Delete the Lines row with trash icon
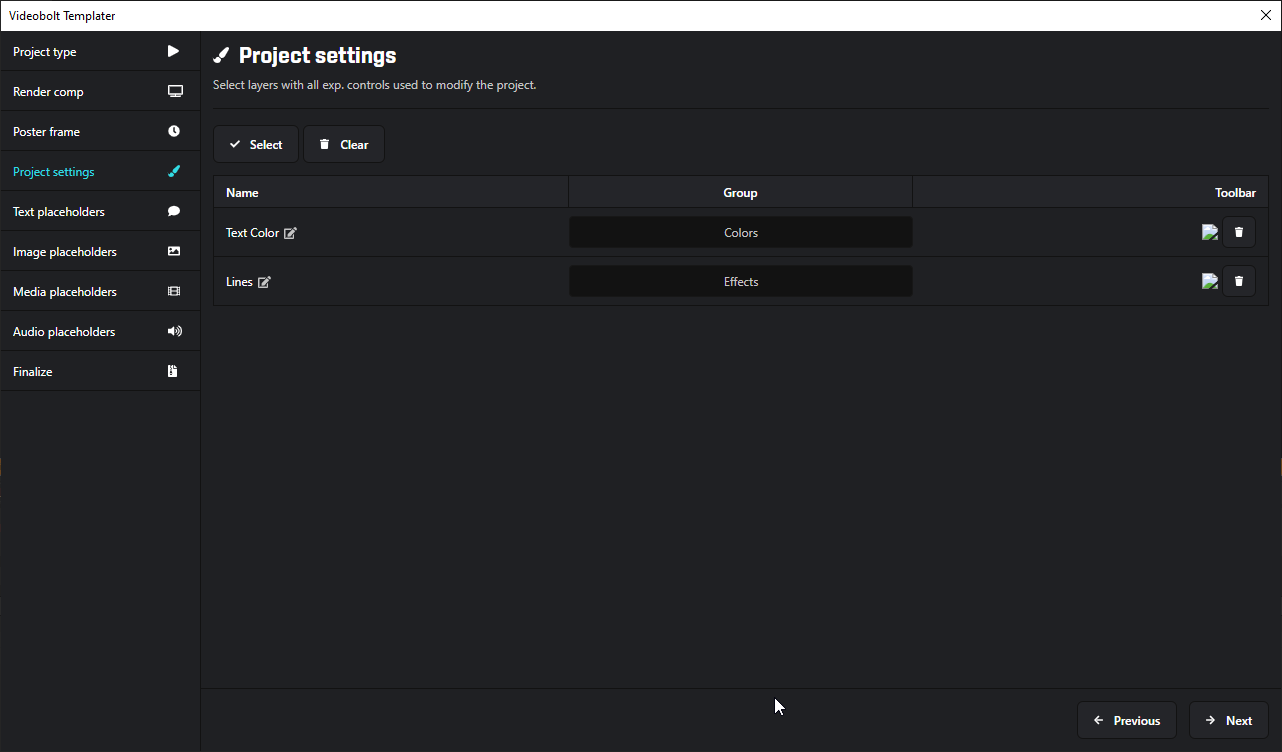The image size is (1282, 752). coord(1238,281)
